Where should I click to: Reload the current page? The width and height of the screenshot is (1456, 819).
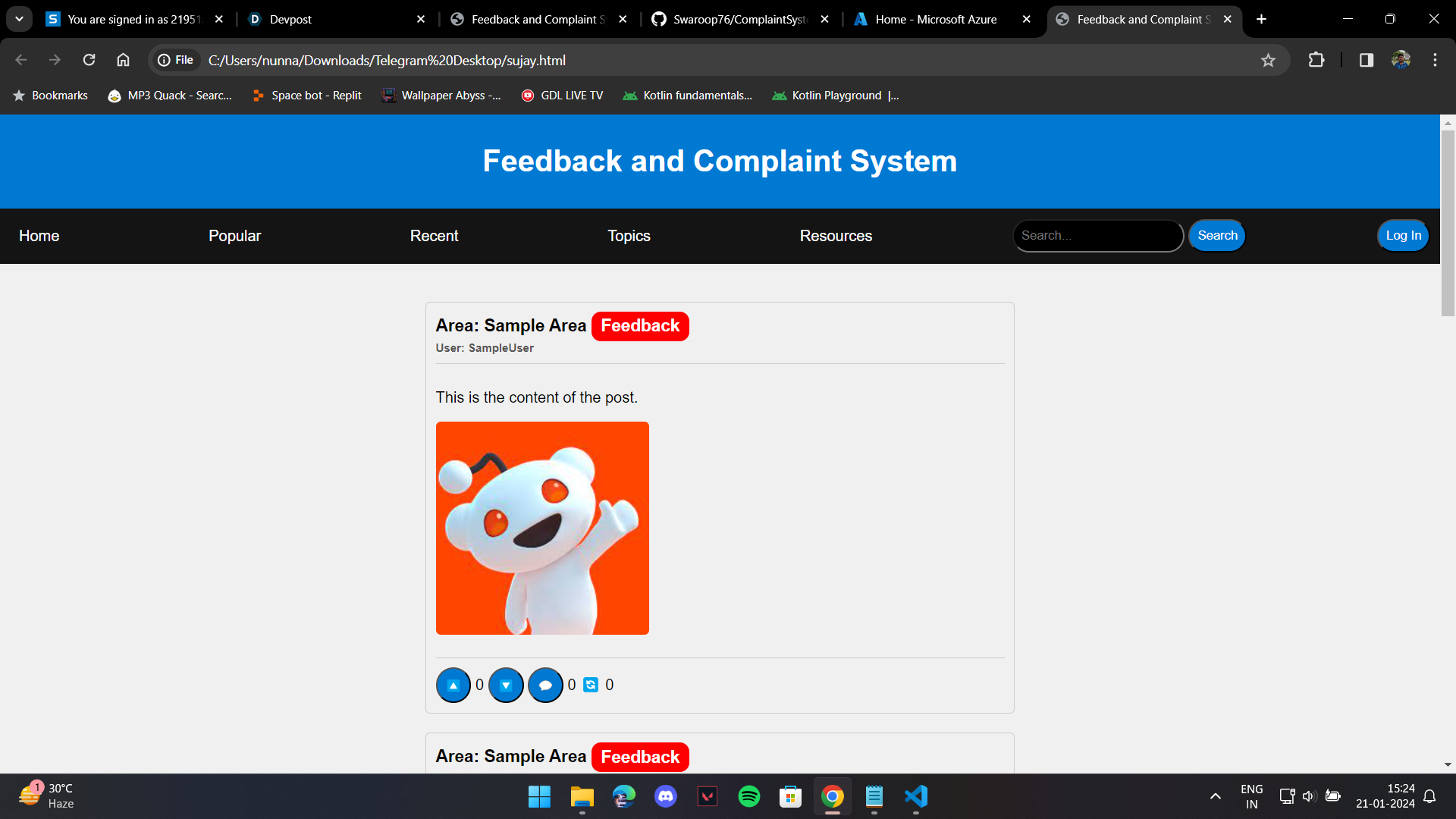click(x=89, y=60)
